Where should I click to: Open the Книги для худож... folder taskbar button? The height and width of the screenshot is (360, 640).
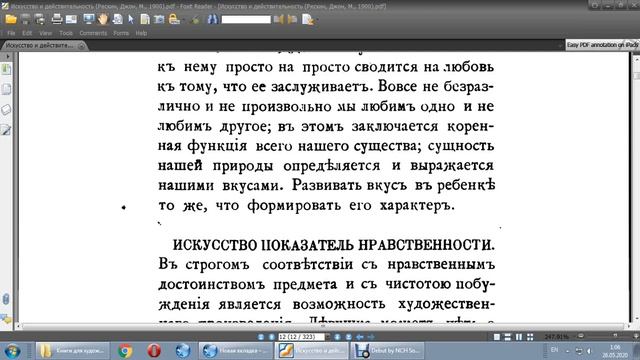73,351
